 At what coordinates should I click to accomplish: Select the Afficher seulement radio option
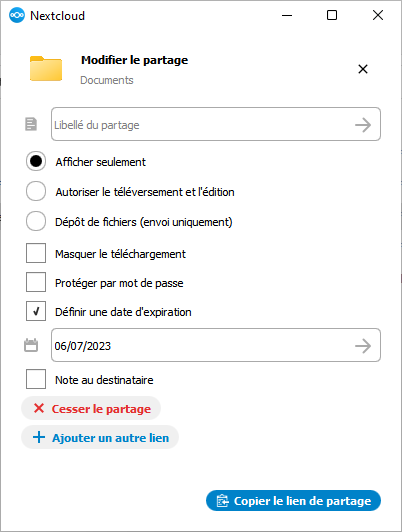36,161
